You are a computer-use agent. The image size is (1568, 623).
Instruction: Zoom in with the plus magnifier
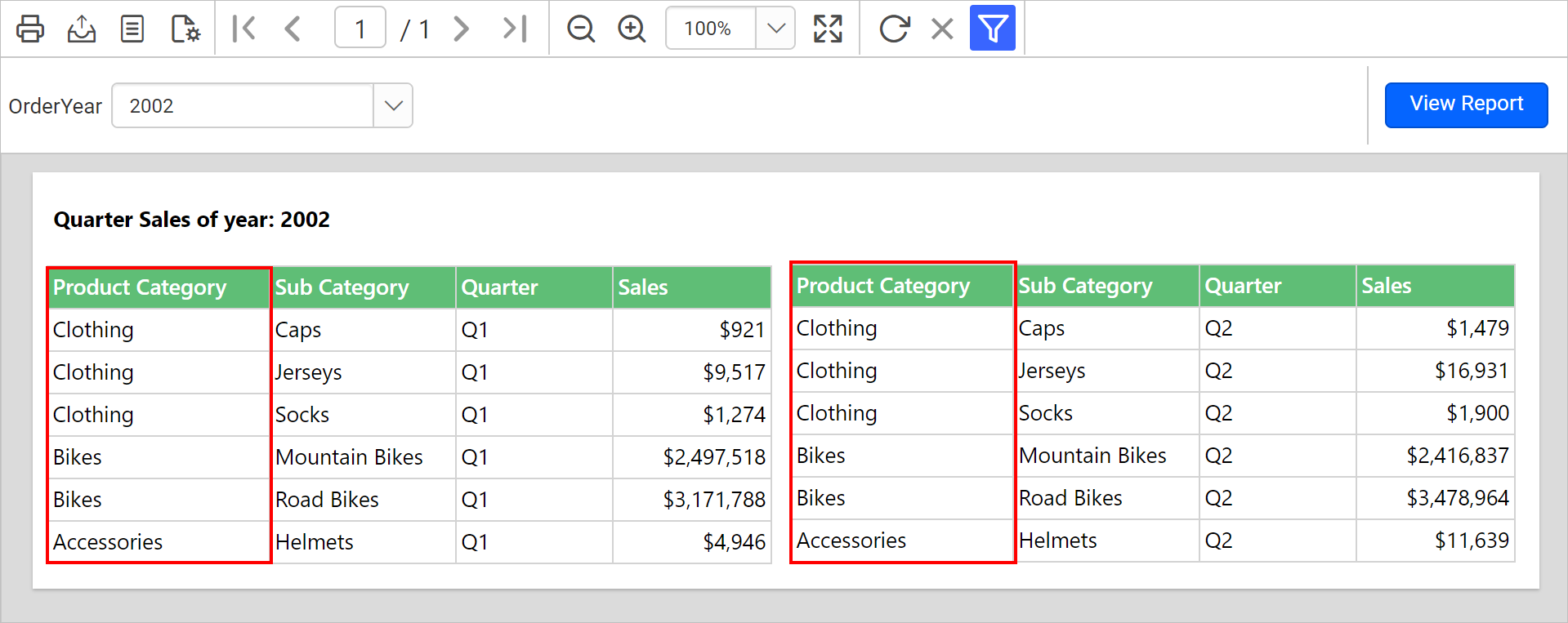632,29
